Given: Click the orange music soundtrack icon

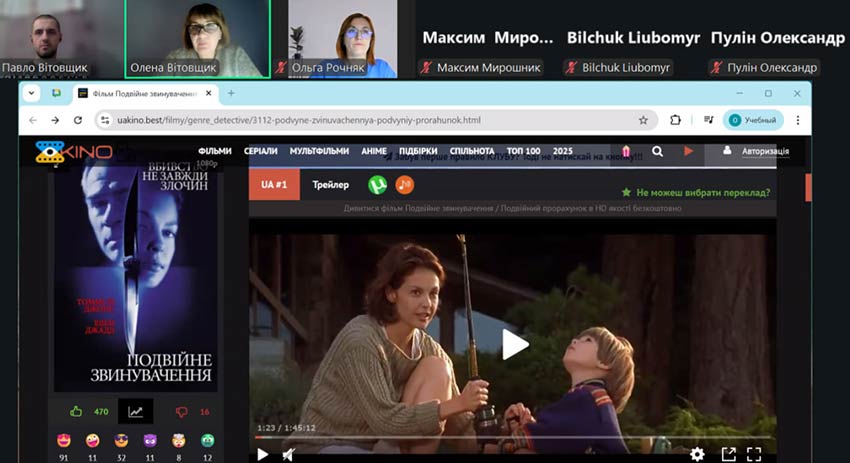Looking at the screenshot, I should point(404,185).
